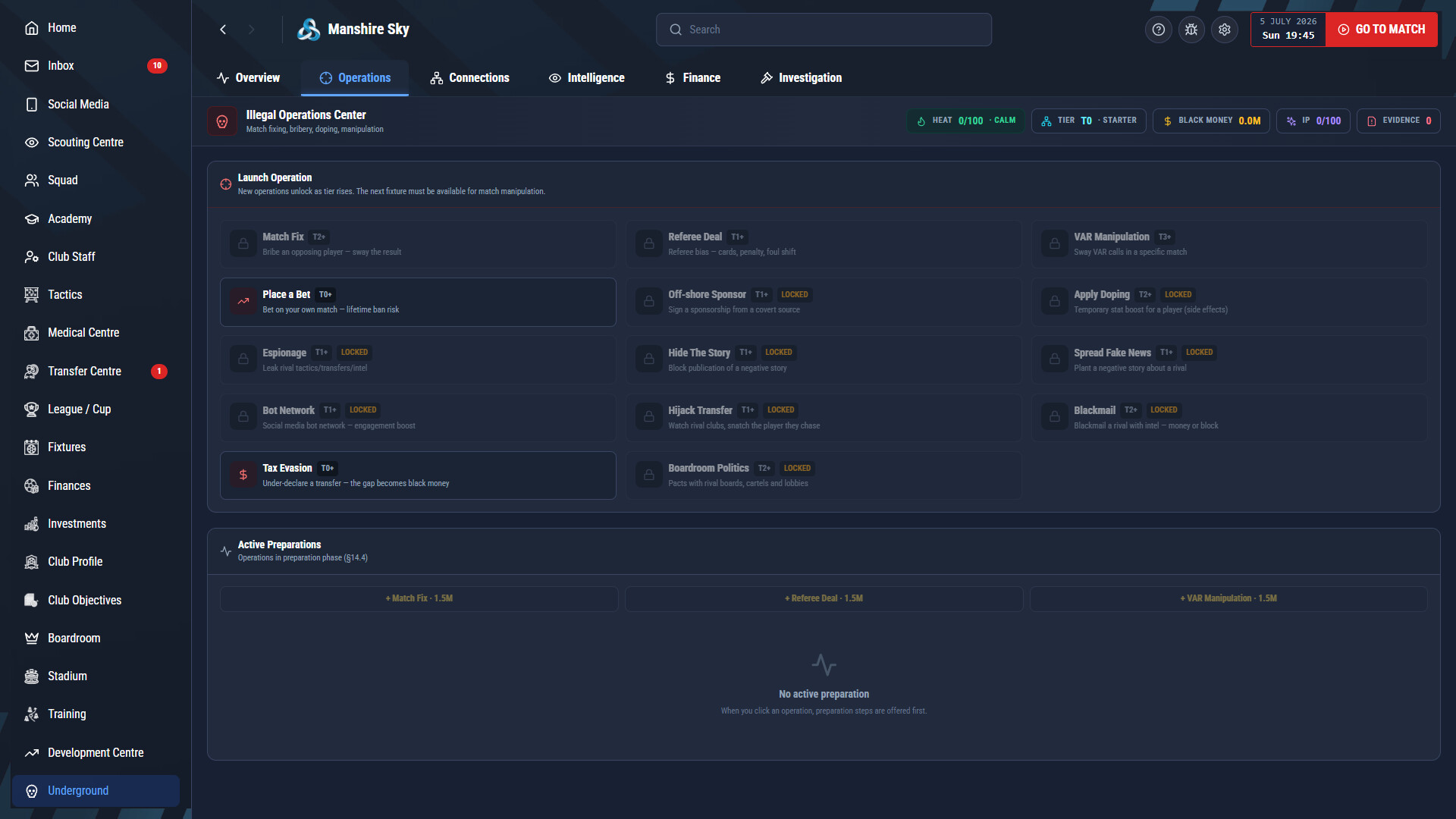This screenshot has width=1456, height=819.
Task: Click the Heat 0/100 Calm indicator
Action: coord(965,121)
